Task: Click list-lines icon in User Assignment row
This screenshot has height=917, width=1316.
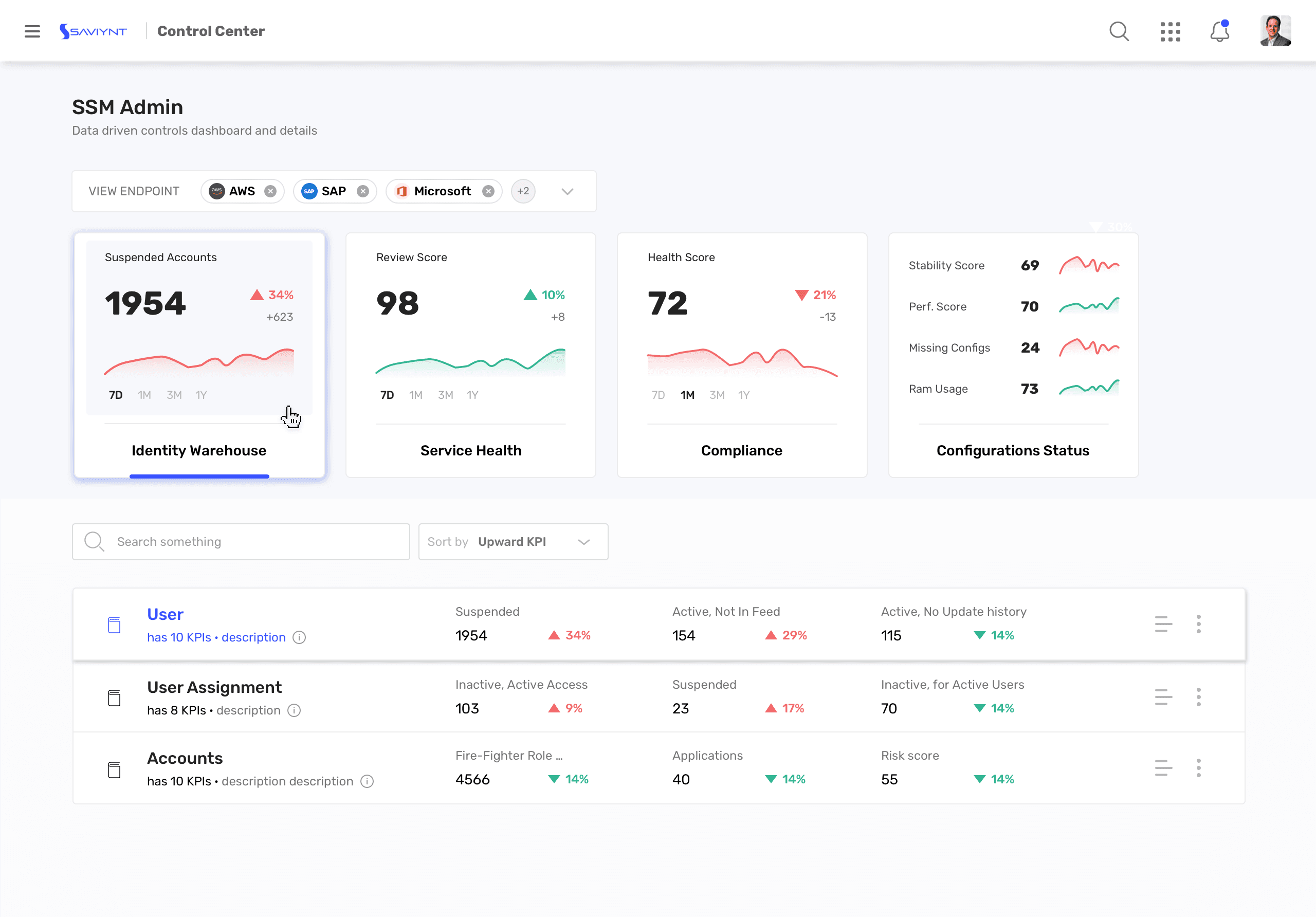Action: [x=1163, y=697]
